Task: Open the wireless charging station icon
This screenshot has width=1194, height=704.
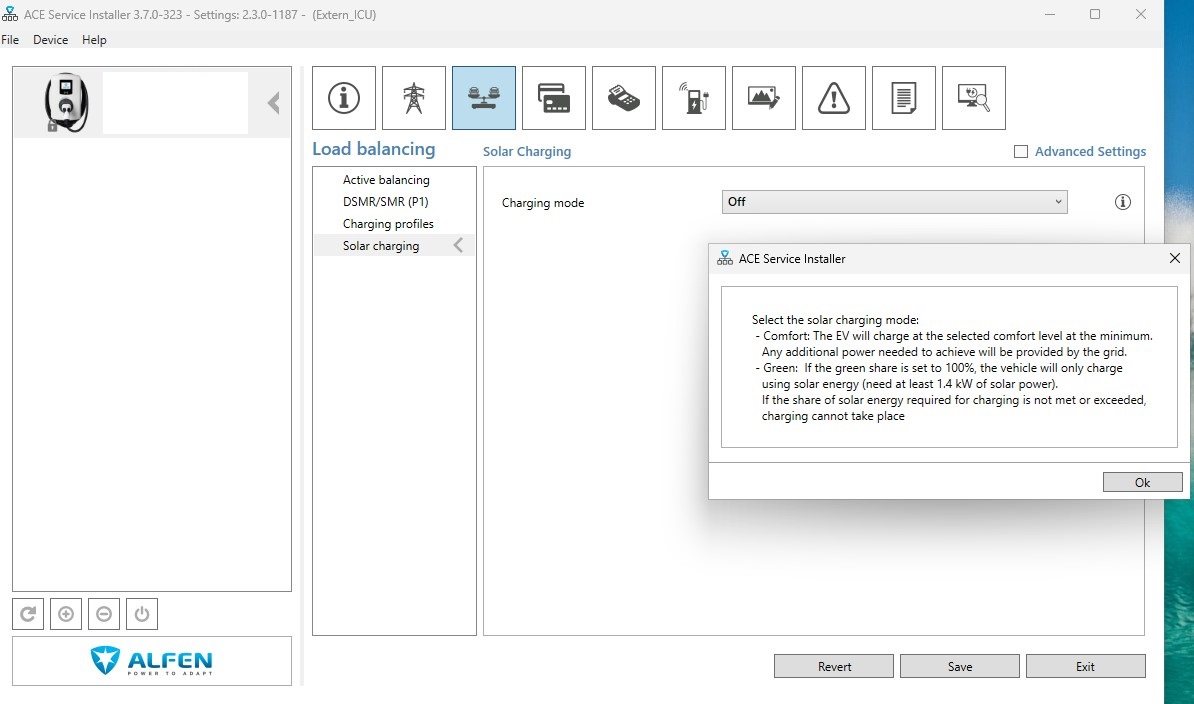Action: tap(694, 98)
